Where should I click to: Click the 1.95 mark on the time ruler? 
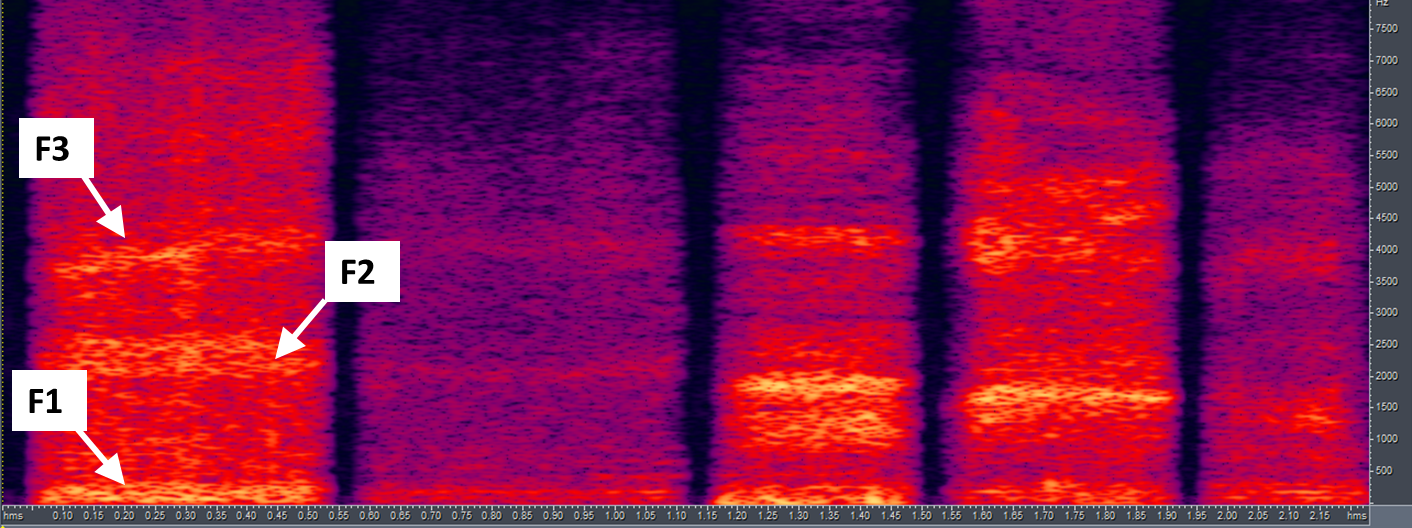1197,517
